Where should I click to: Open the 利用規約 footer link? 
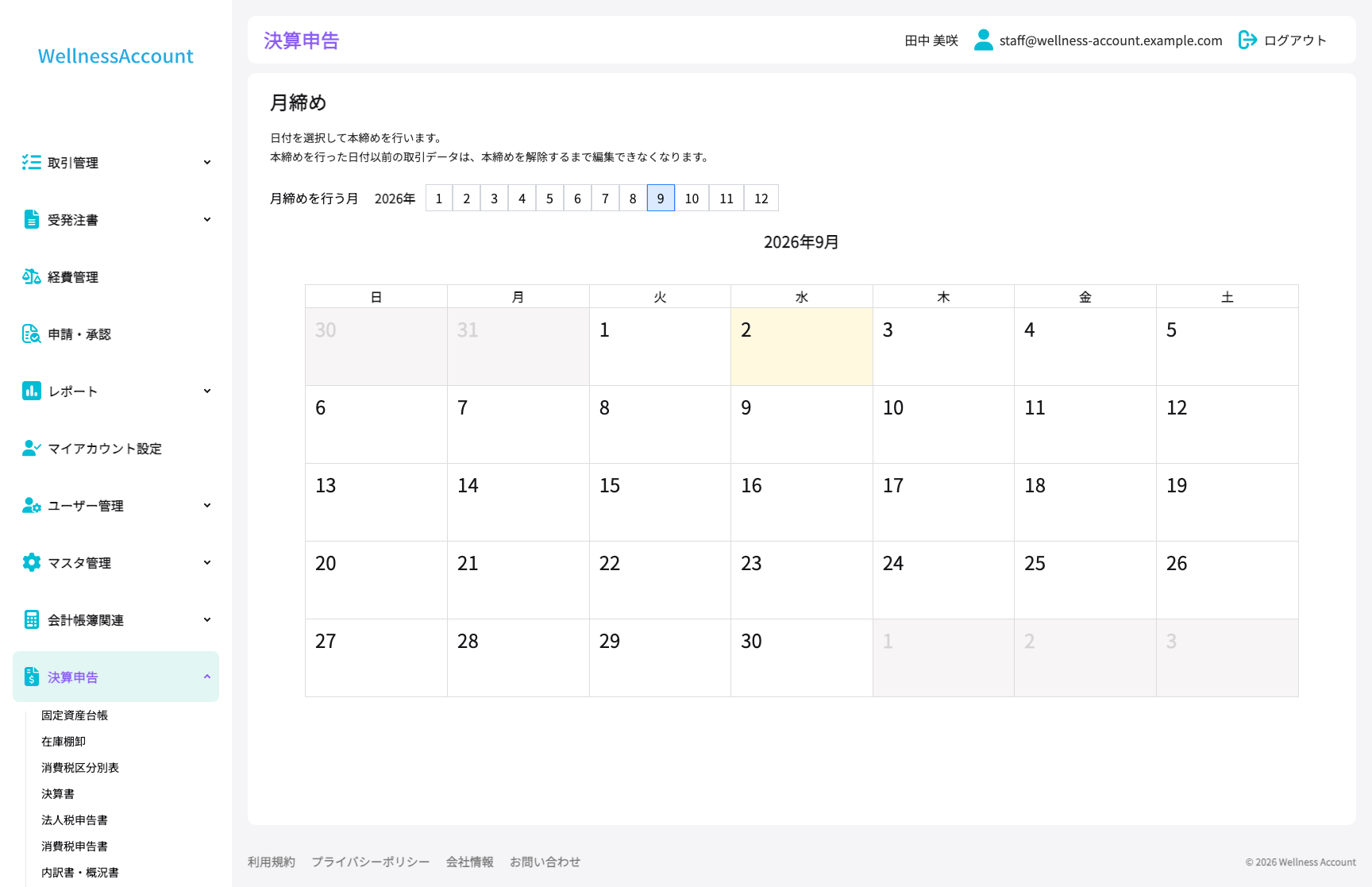click(x=272, y=862)
